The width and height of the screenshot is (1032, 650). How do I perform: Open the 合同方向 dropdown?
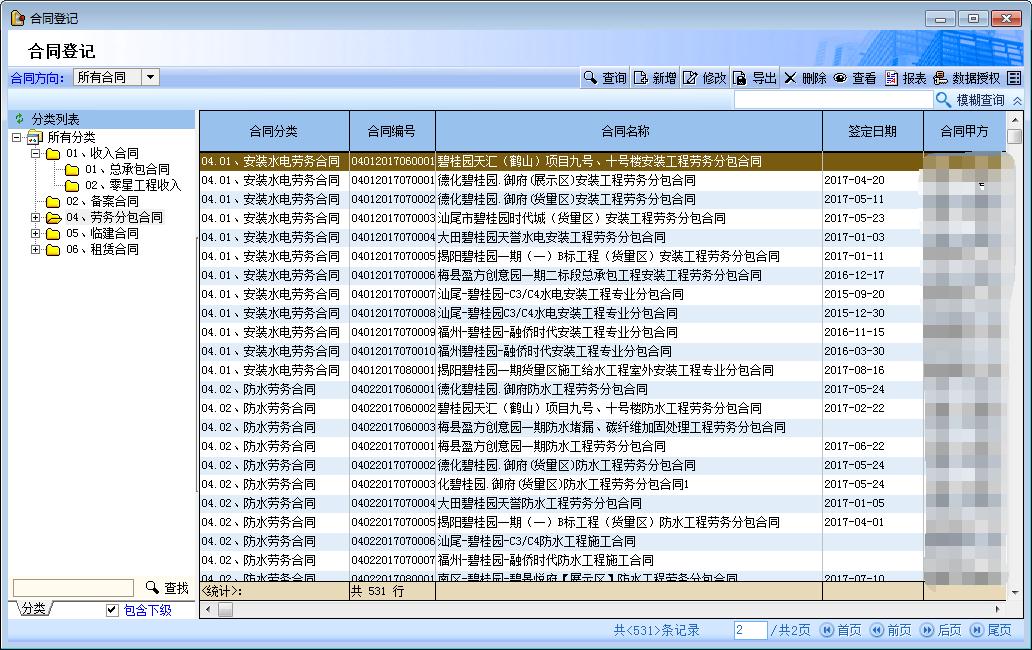point(150,77)
